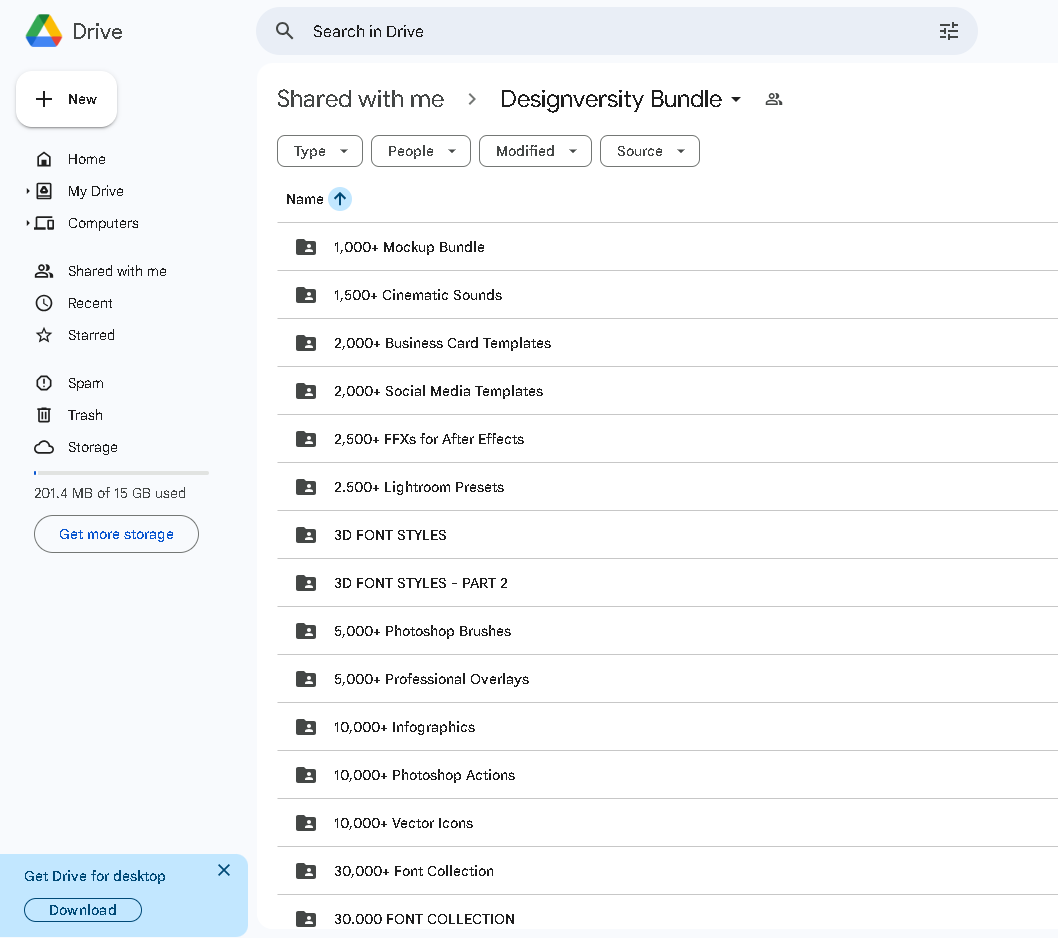Viewport: 1058px width, 938px height.
Task: Navigate to Shared with me sidebar item
Action: (117, 271)
